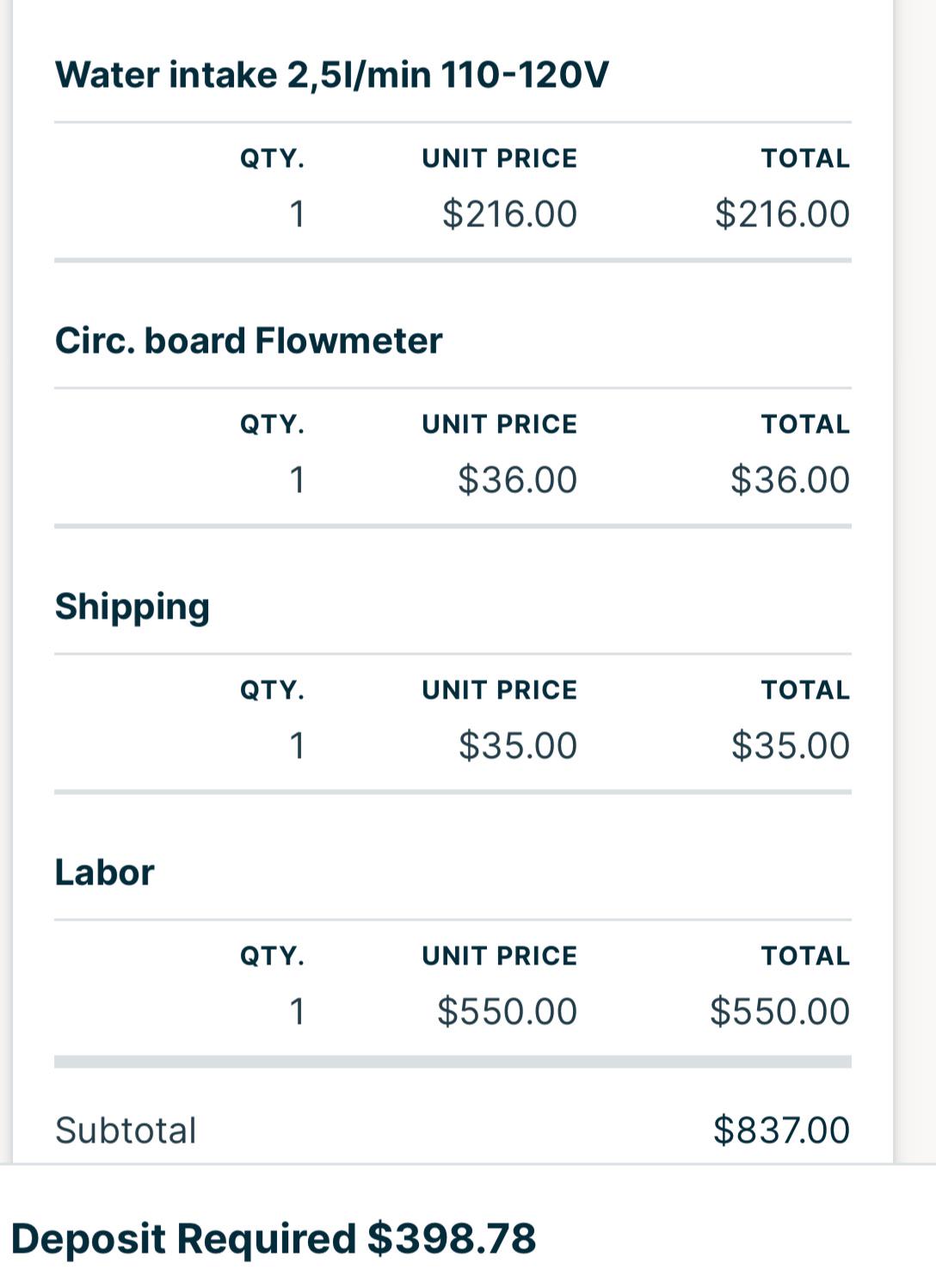Click the $216.00 unit price for Water intake
The width and height of the screenshot is (936, 1288).
509,214
